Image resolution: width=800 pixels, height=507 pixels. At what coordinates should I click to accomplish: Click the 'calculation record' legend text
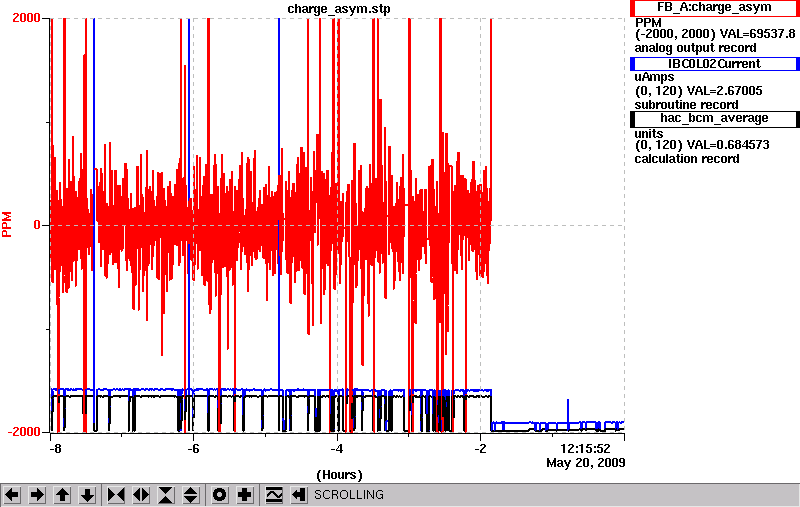[x=687, y=159]
